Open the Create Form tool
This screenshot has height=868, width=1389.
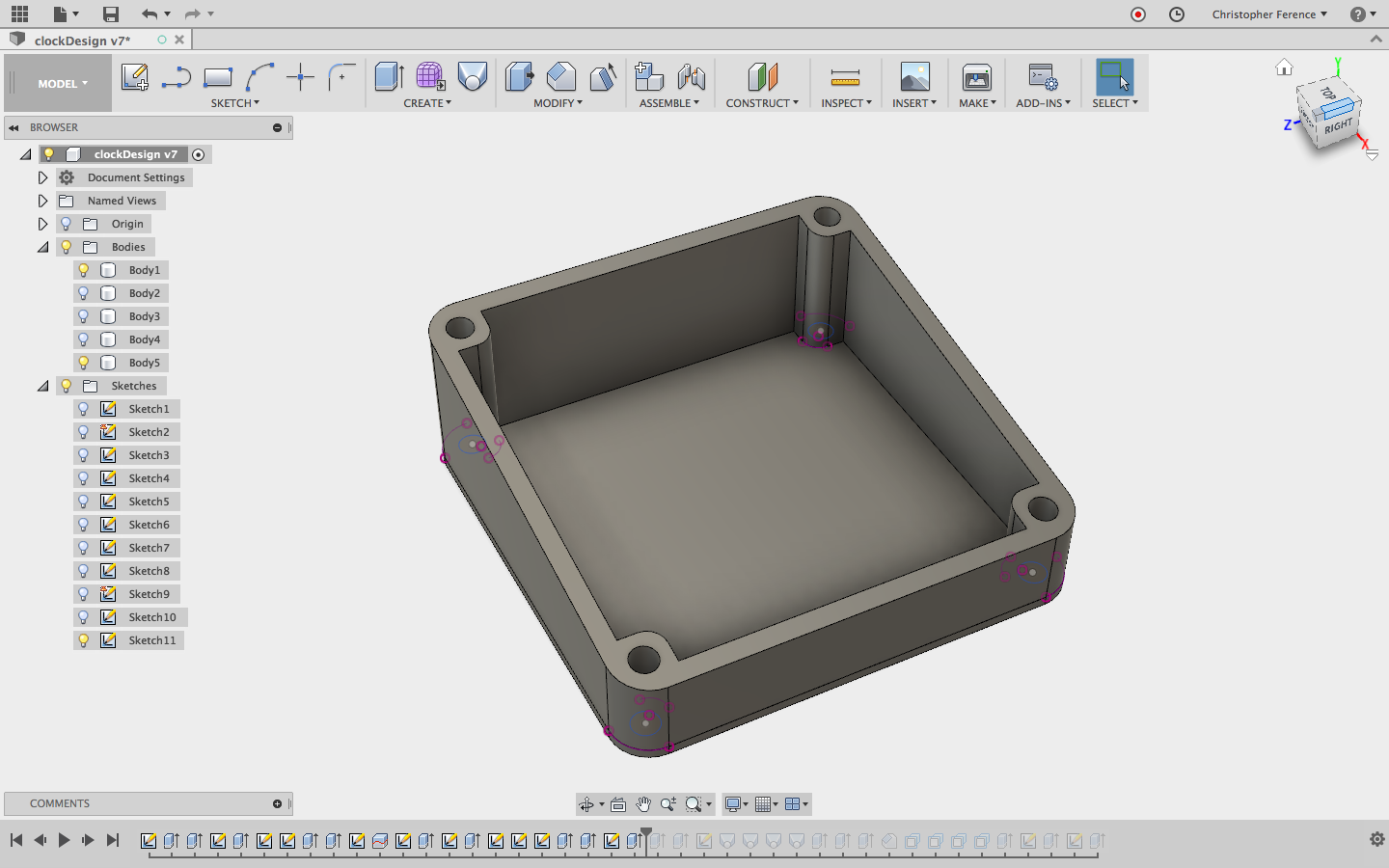pyautogui.click(x=430, y=77)
